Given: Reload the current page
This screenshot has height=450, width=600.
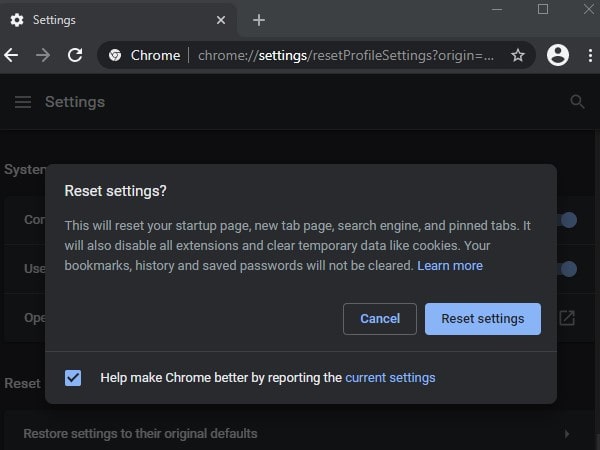Looking at the screenshot, I should tap(75, 55).
